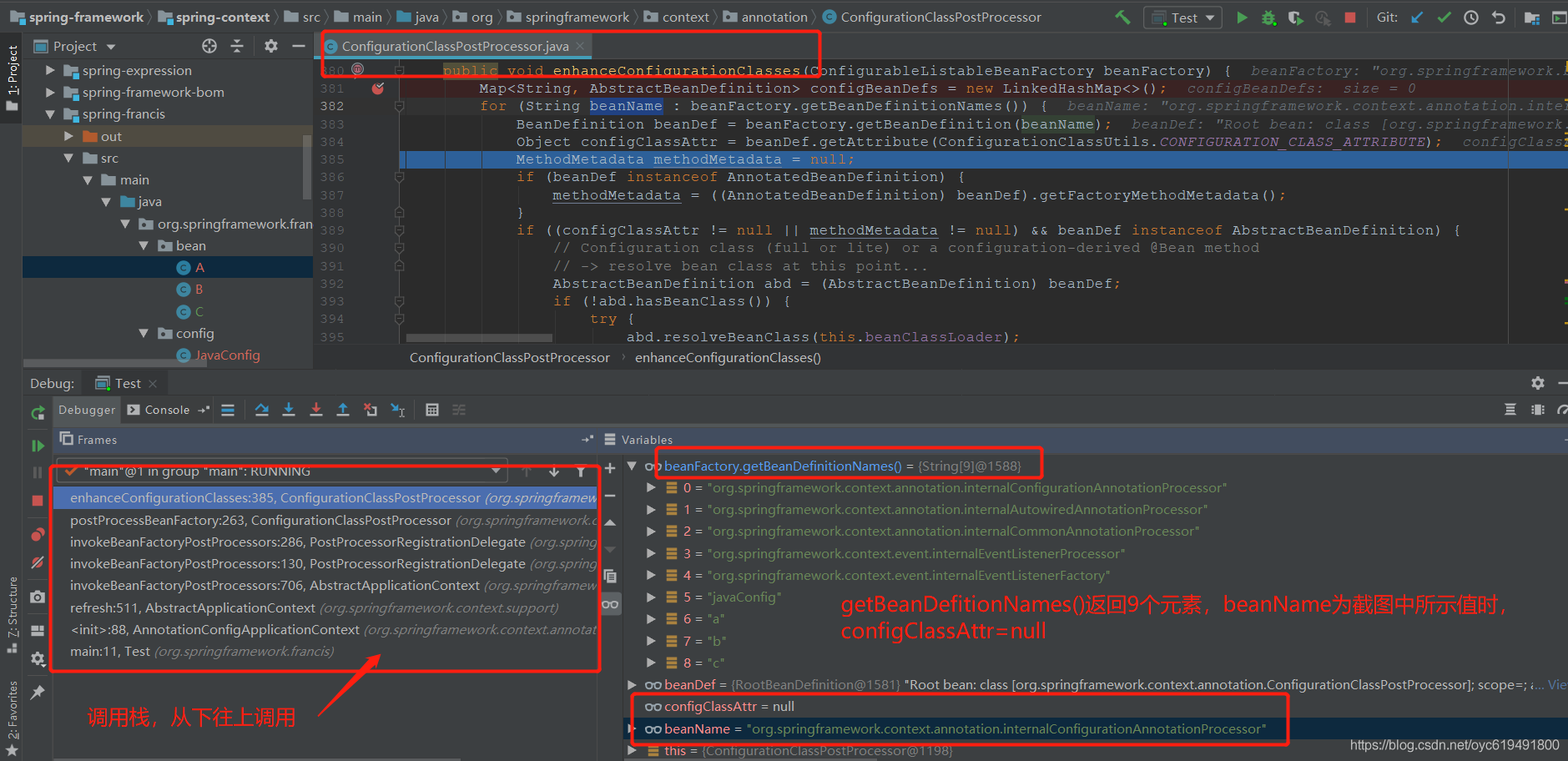Duplicate the selected watch
The width and height of the screenshot is (1568, 761).
click(x=610, y=576)
